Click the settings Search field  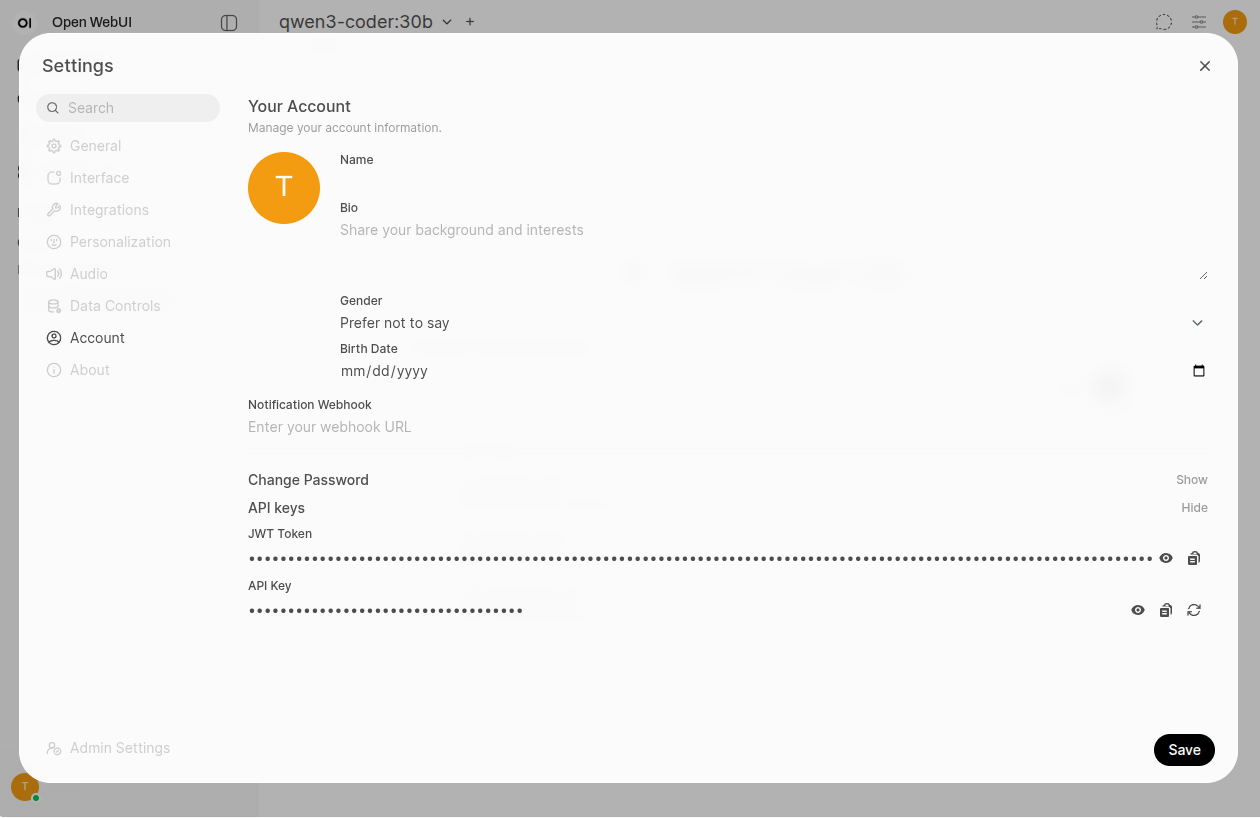point(138,108)
